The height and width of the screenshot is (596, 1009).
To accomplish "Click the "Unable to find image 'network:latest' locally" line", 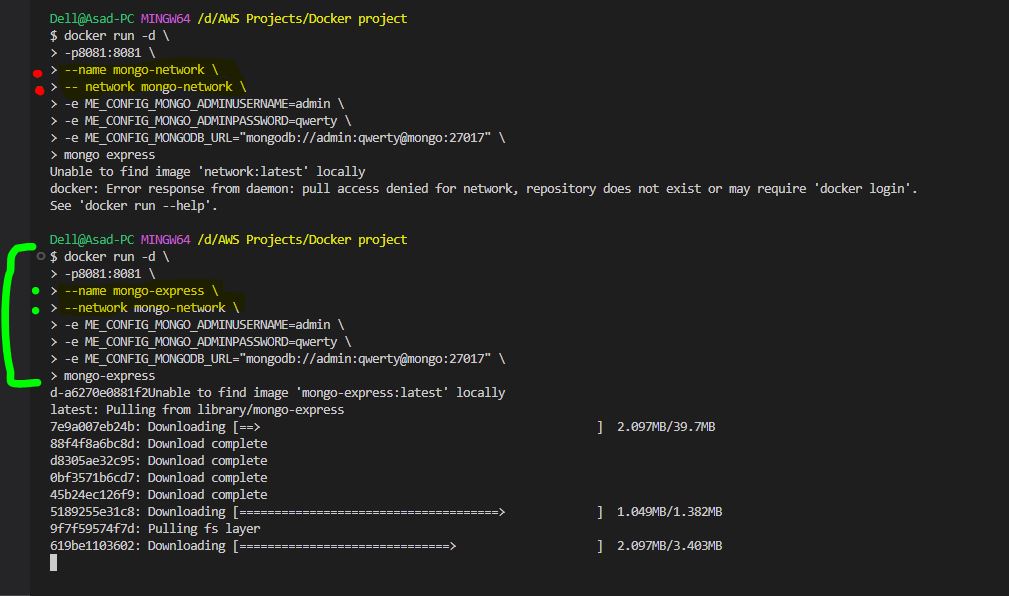I will (207, 172).
